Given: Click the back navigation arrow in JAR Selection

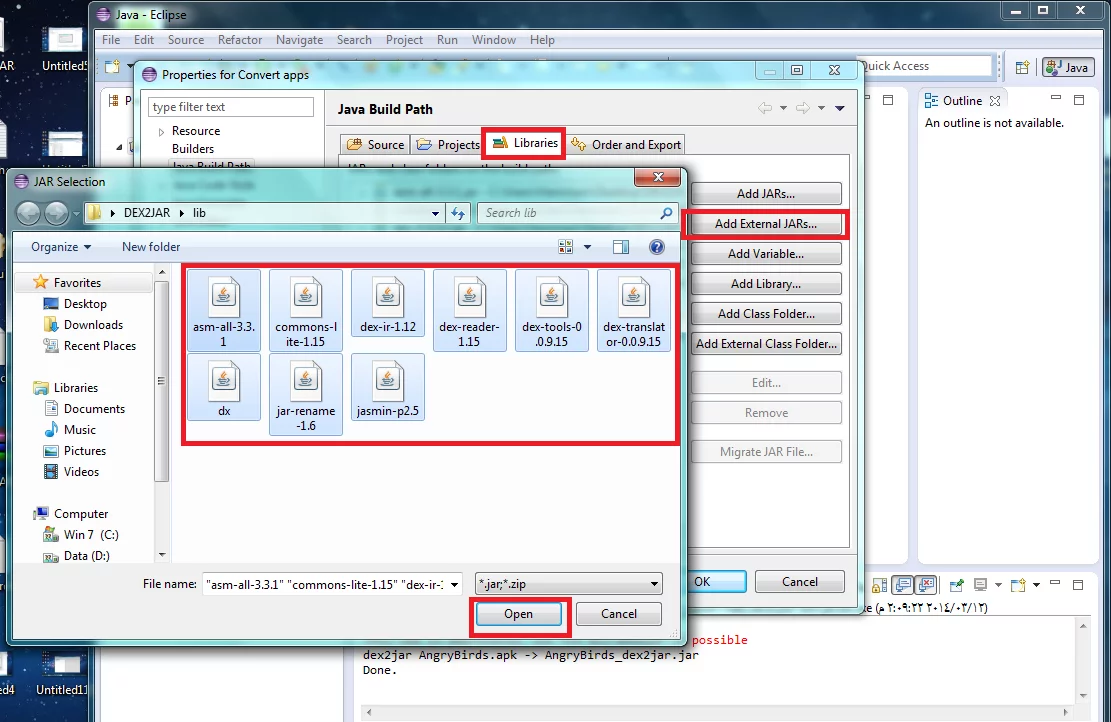Looking at the screenshot, I should click(x=29, y=213).
